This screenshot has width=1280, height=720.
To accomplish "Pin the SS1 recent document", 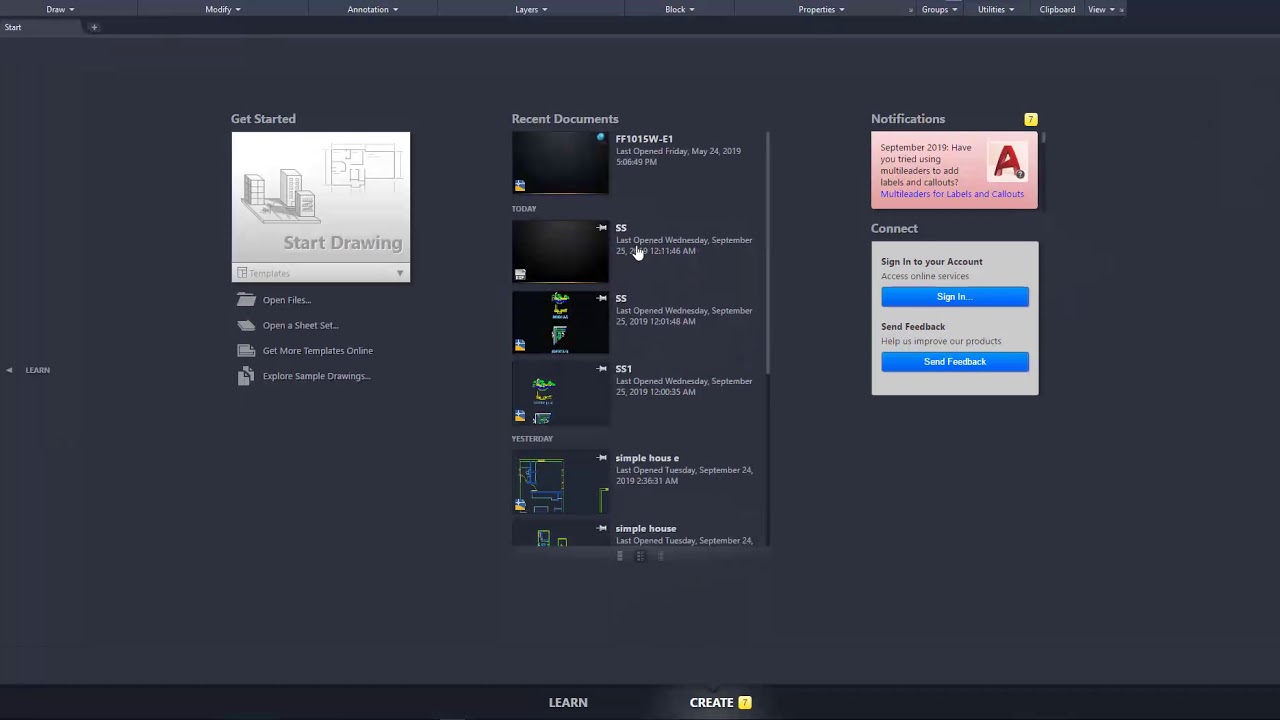I will coord(602,368).
